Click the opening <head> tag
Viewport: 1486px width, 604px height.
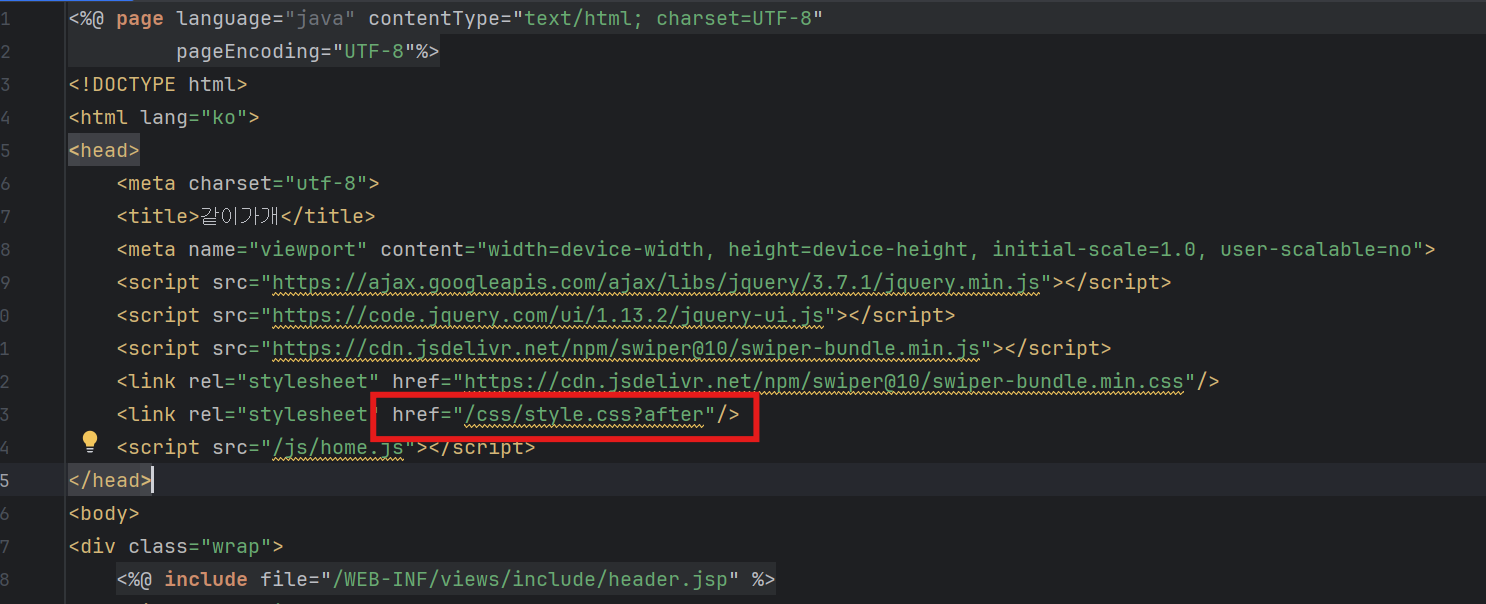click(x=104, y=151)
